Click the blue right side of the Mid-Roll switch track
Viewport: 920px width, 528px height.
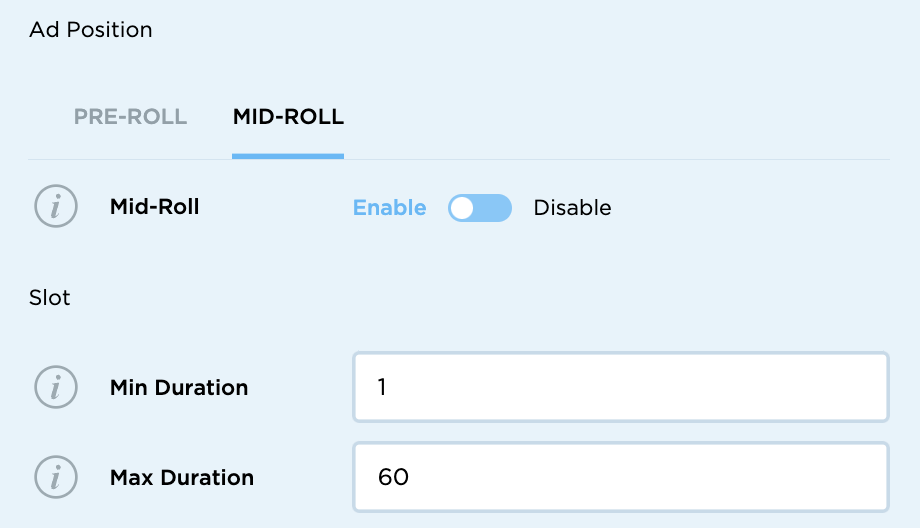[x=495, y=208]
